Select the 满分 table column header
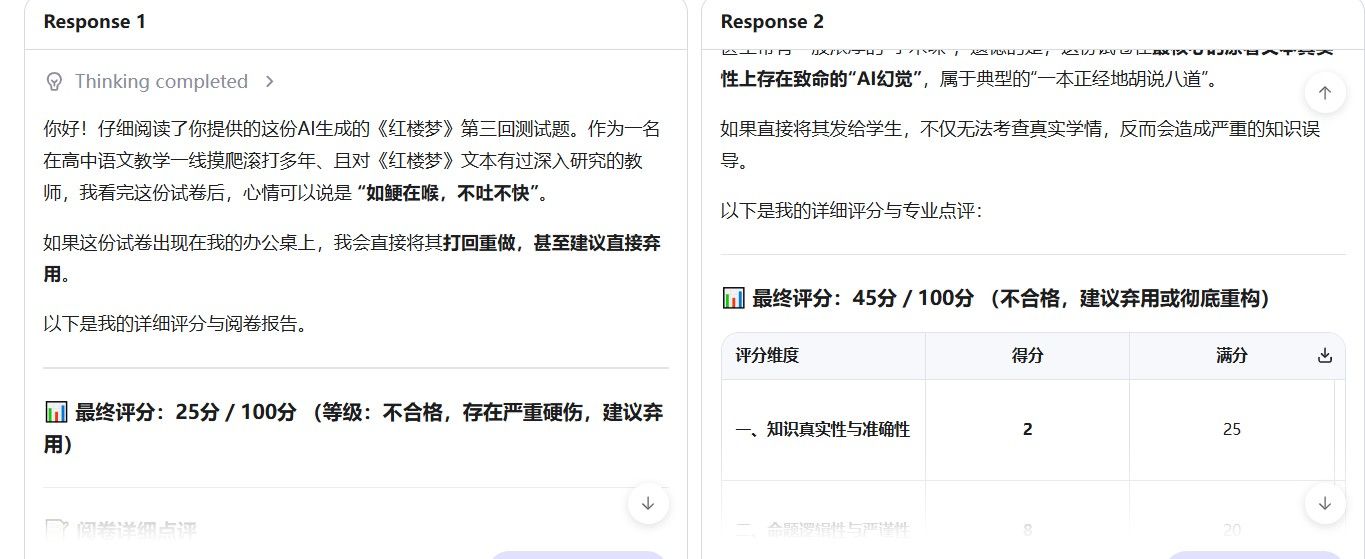This screenshot has height=559, width=1365. [x=1231, y=355]
